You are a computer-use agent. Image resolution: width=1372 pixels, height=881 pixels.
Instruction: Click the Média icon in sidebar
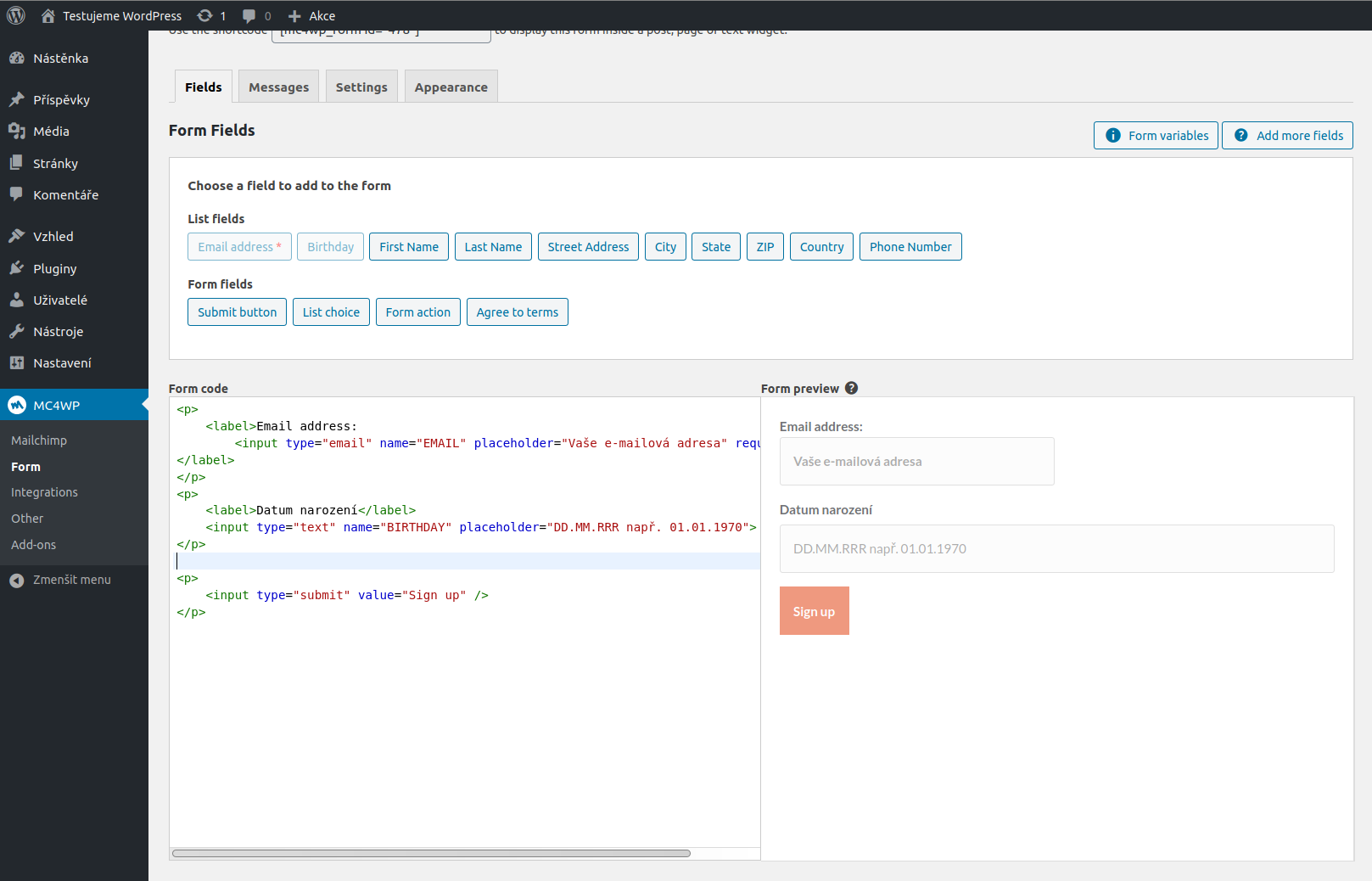[16, 131]
